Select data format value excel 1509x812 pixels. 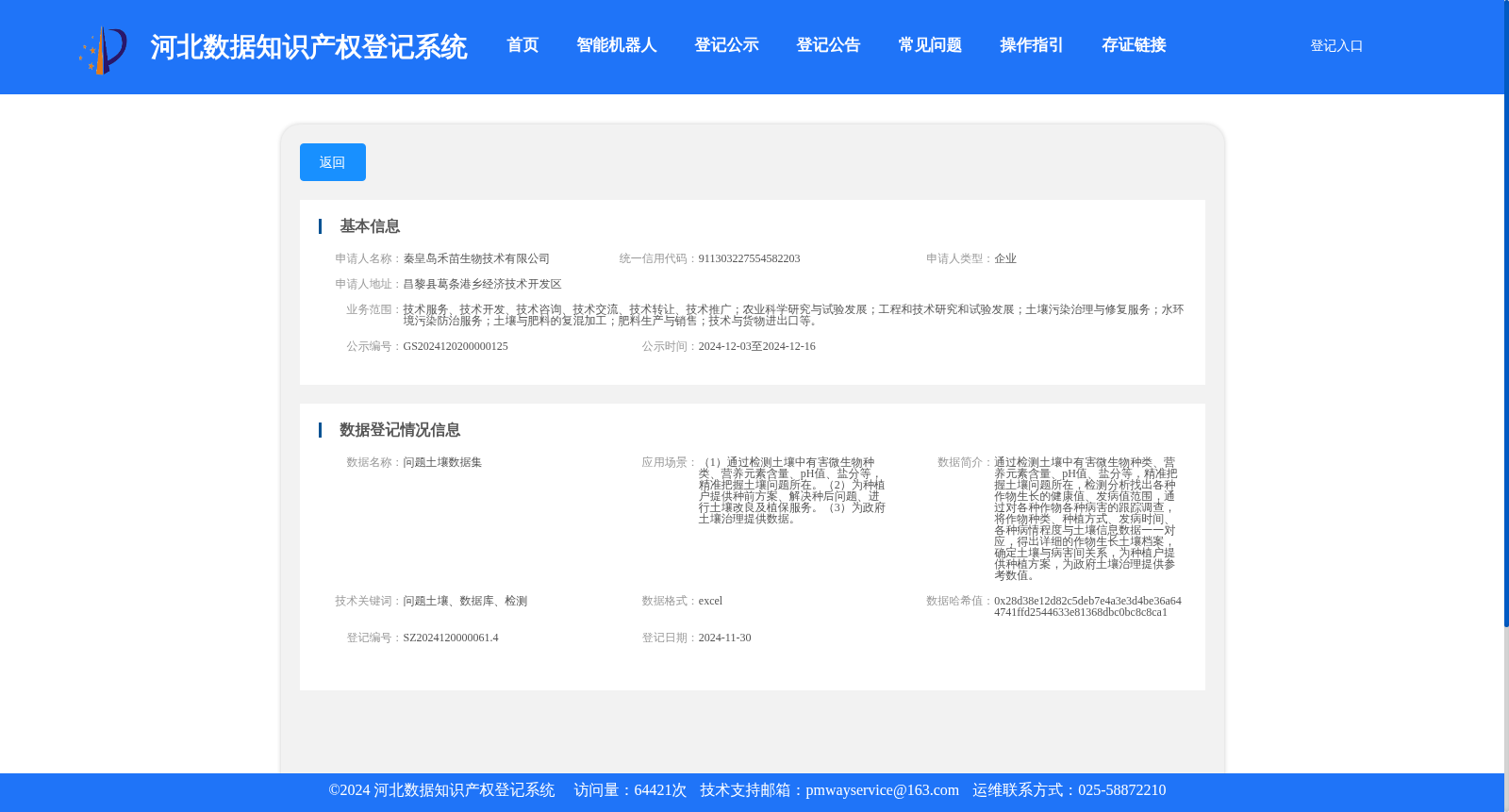coord(710,601)
